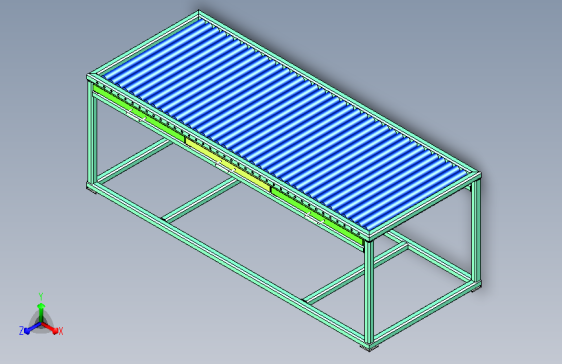562x364 pixels.
Task: Select the green side panel nearest the right corner
Action: (x=317, y=216)
